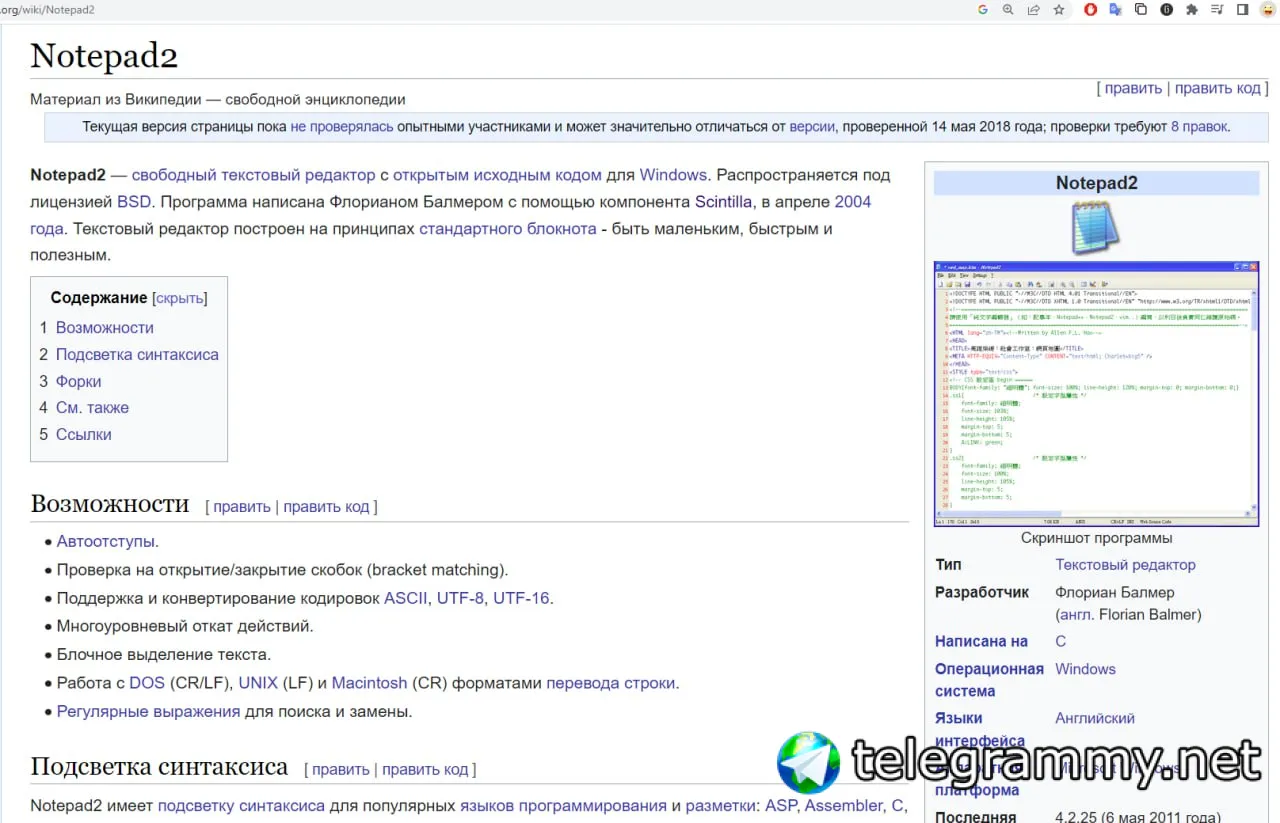Open the infobox 'Windows' operating system link
1280x823 pixels.
[x=1085, y=669]
